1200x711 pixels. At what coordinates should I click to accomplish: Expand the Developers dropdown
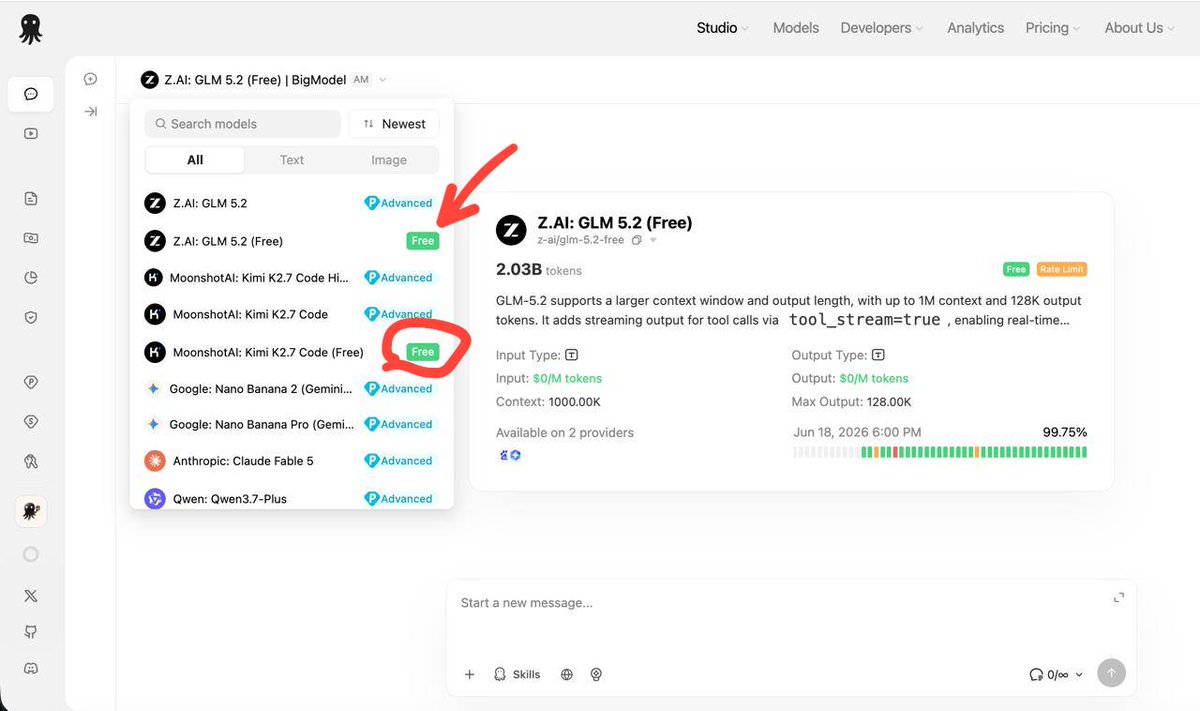(882, 28)
